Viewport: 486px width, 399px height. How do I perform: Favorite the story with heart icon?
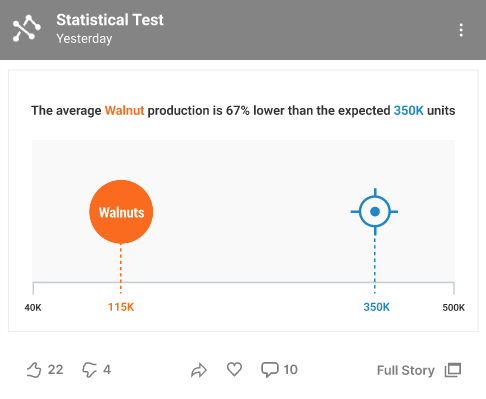click(x=234, y=369)
